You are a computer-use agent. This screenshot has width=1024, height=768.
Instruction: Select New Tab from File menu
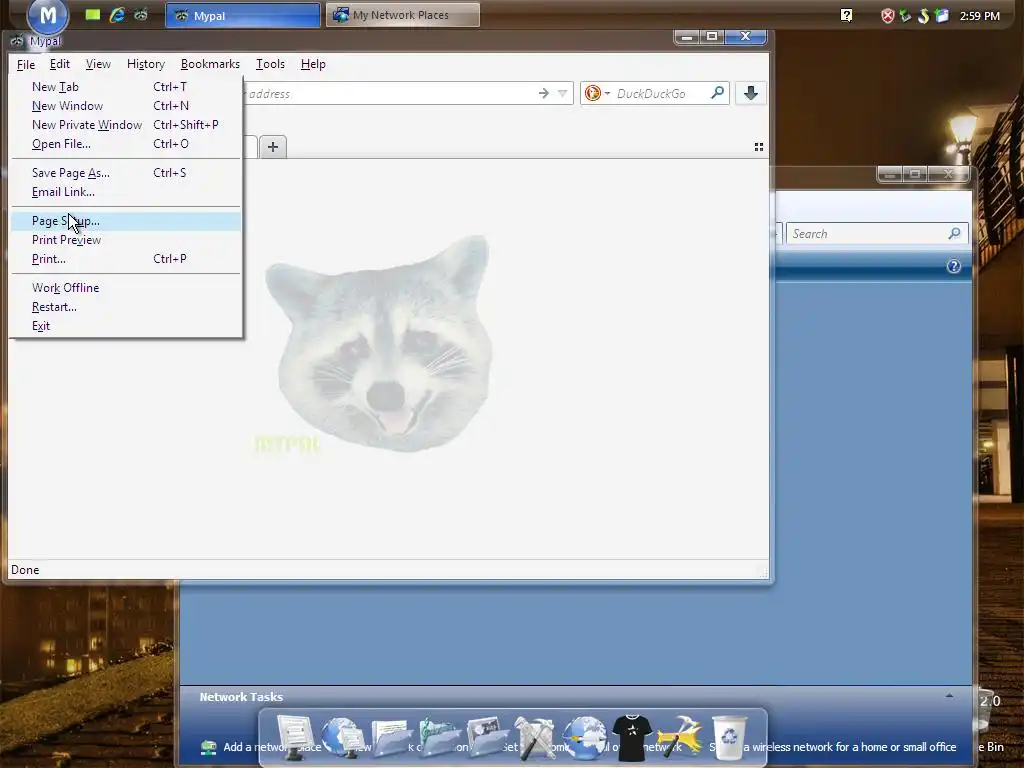126,87
